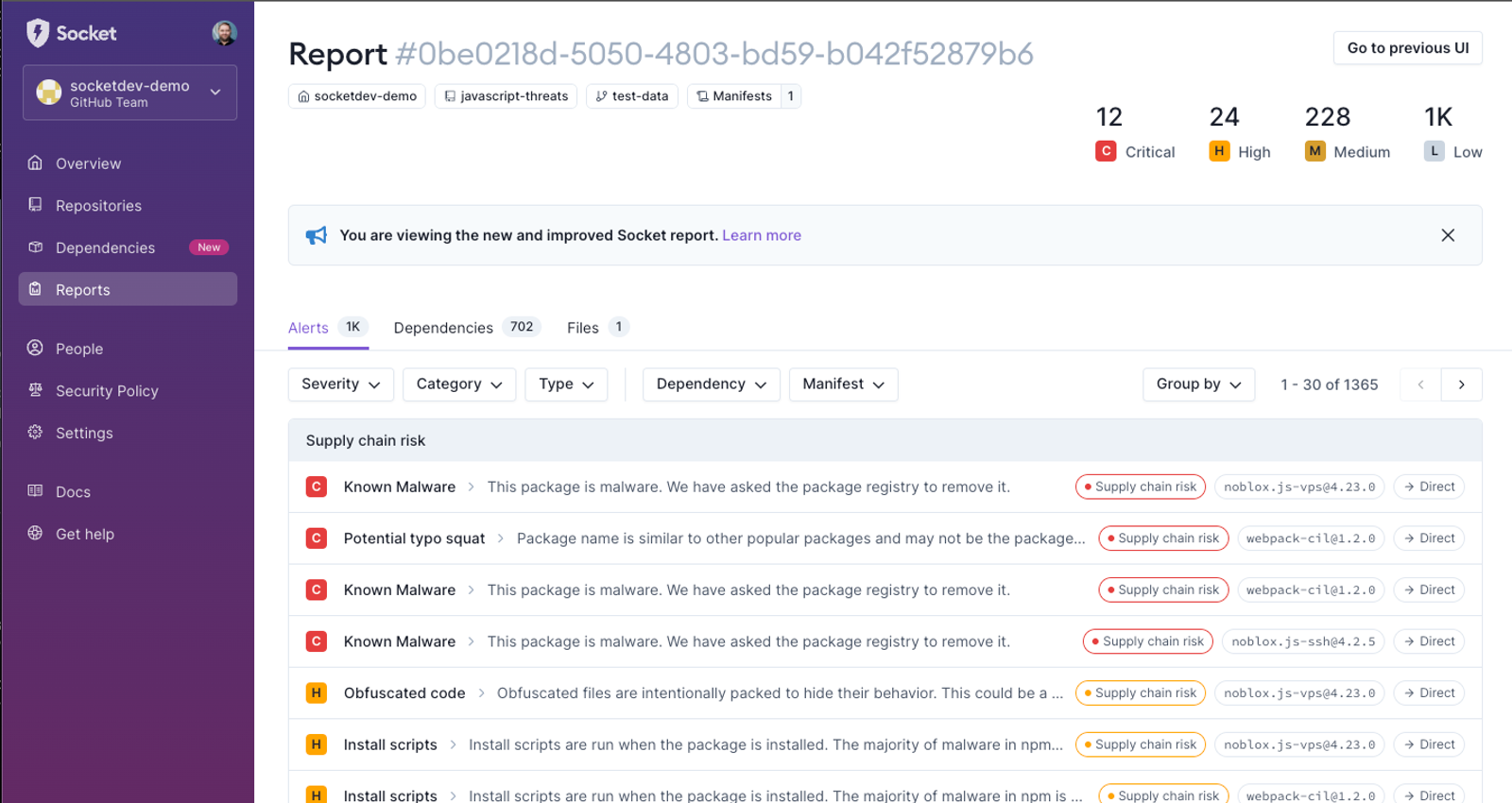Switch to the Files tab
This screenshot has width=1512, height=803.
(597, 328)
